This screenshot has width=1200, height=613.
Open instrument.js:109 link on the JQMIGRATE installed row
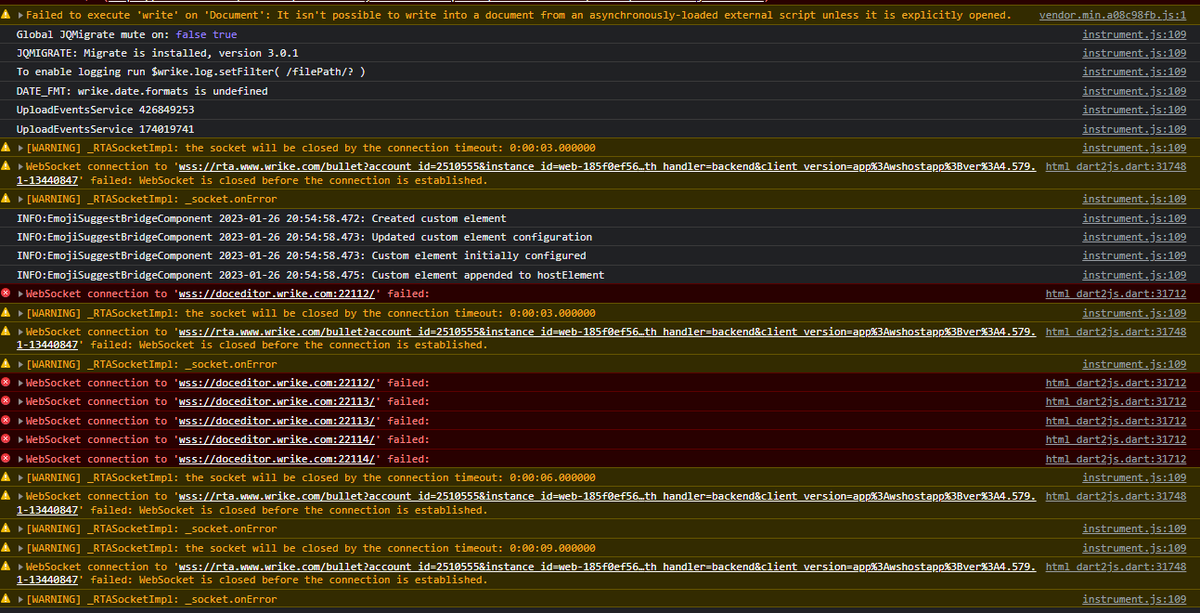1134,53
